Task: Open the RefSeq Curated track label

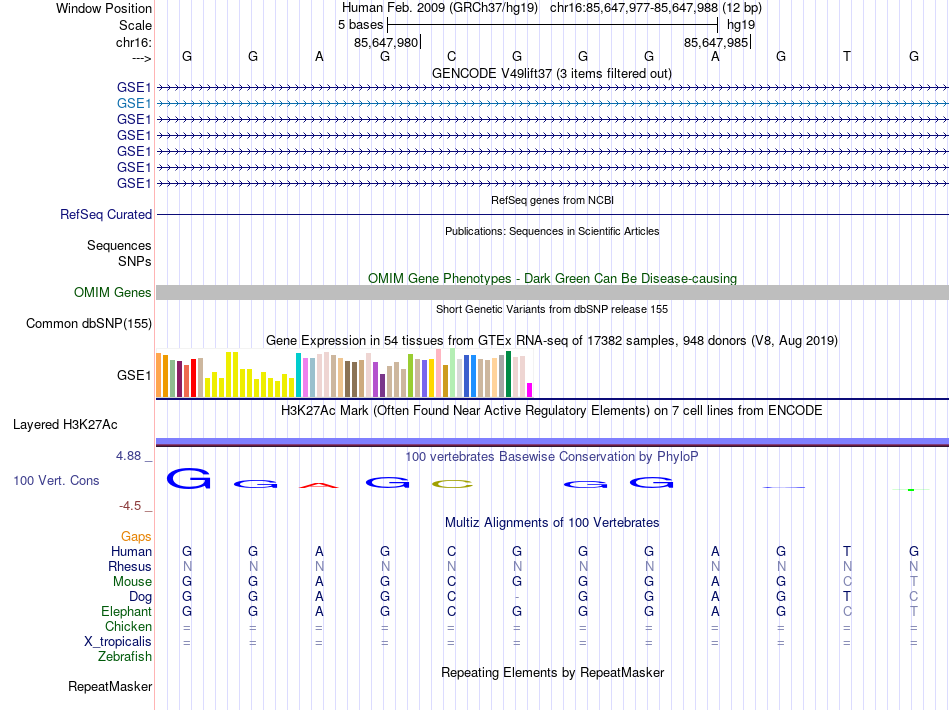Action: (x=106, y=214)
